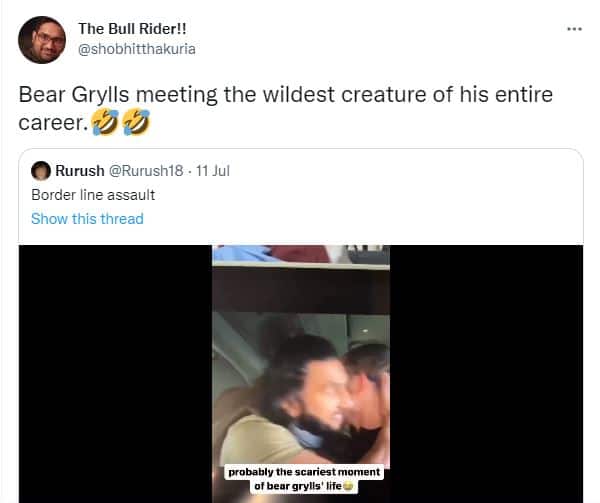Viewport: 600px width, 503px height.
Task: Visit the @shobhitthakuria handle
Action: [137, 49]
